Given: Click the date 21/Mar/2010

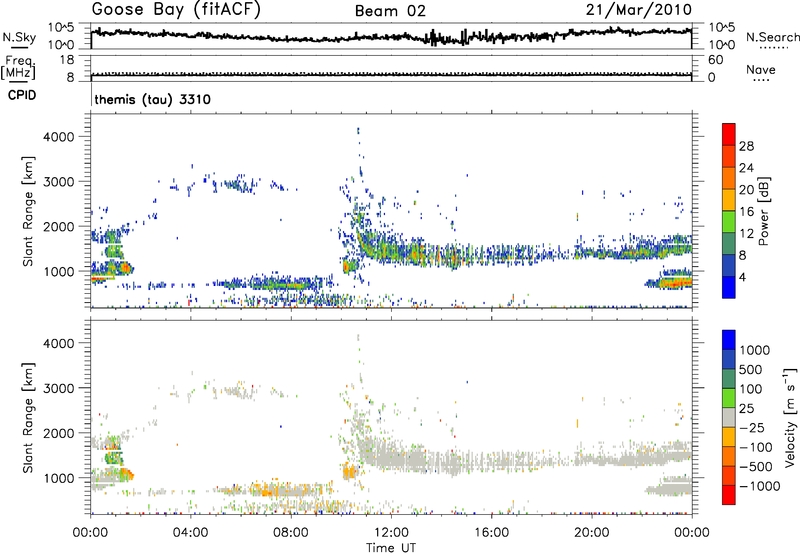Looking at the screenshot, I should 639,10.
